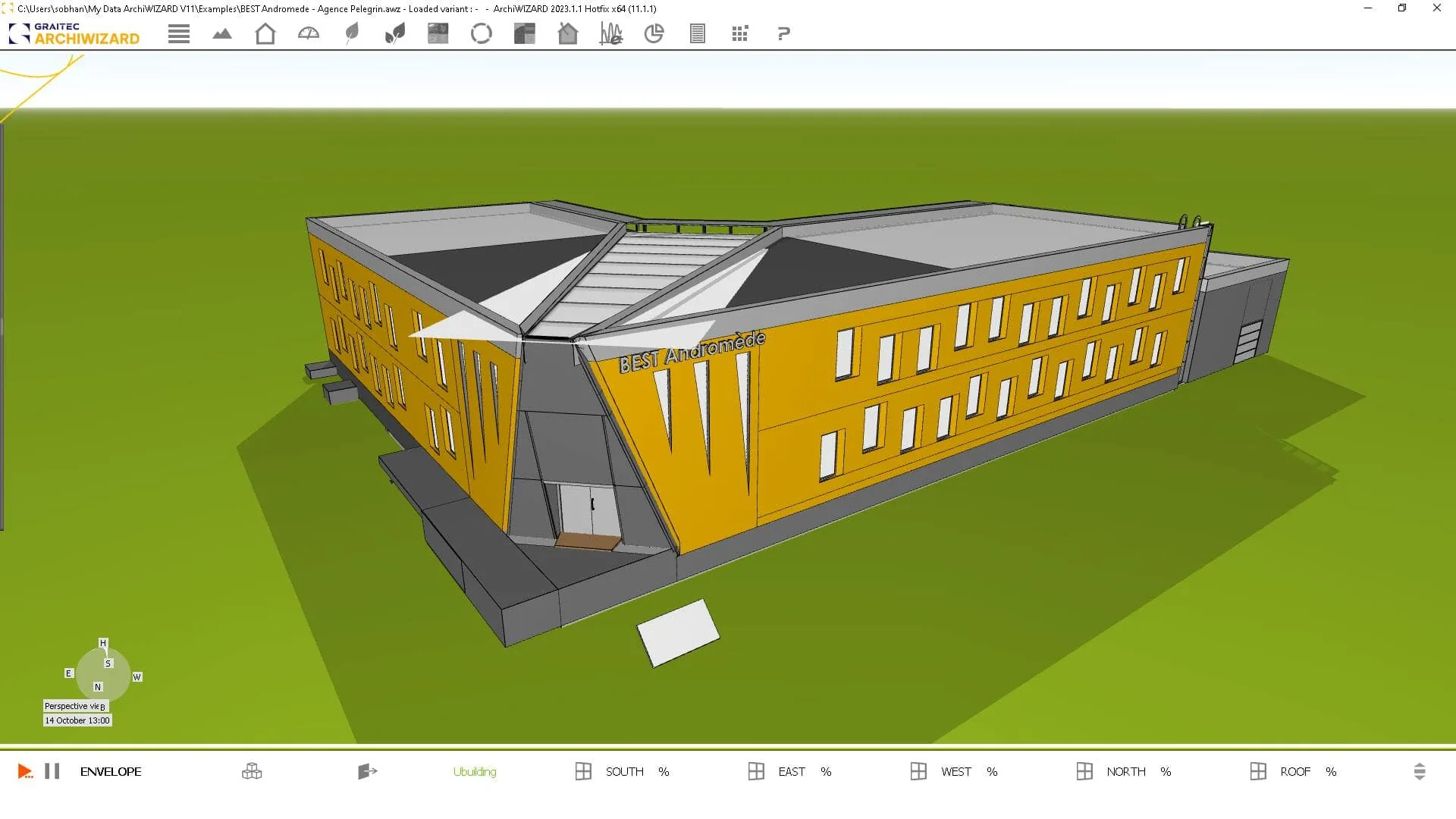
Task: Click the SOUTH glazing window icon
Action: [583, 772]
